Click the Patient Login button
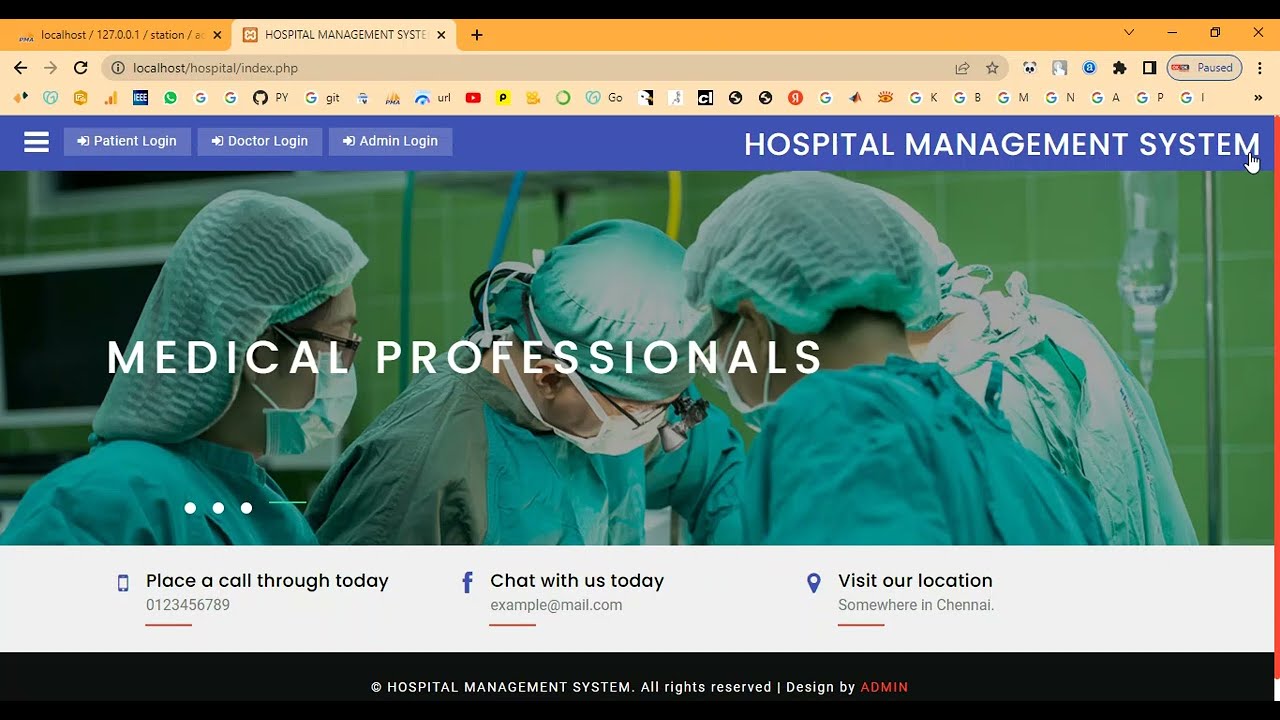This screenshot has width=1280, height=720. pyautogui.click(x=127, y=141)
